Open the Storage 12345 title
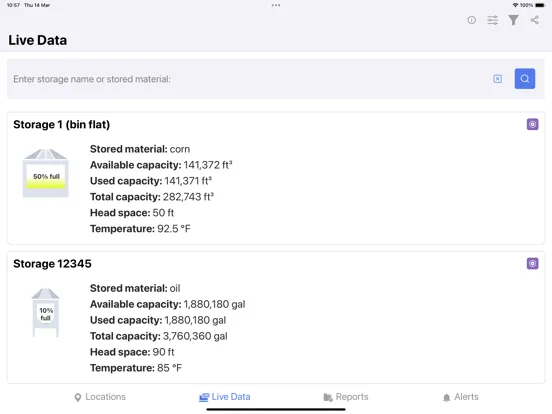 click(x=52, y=264)
